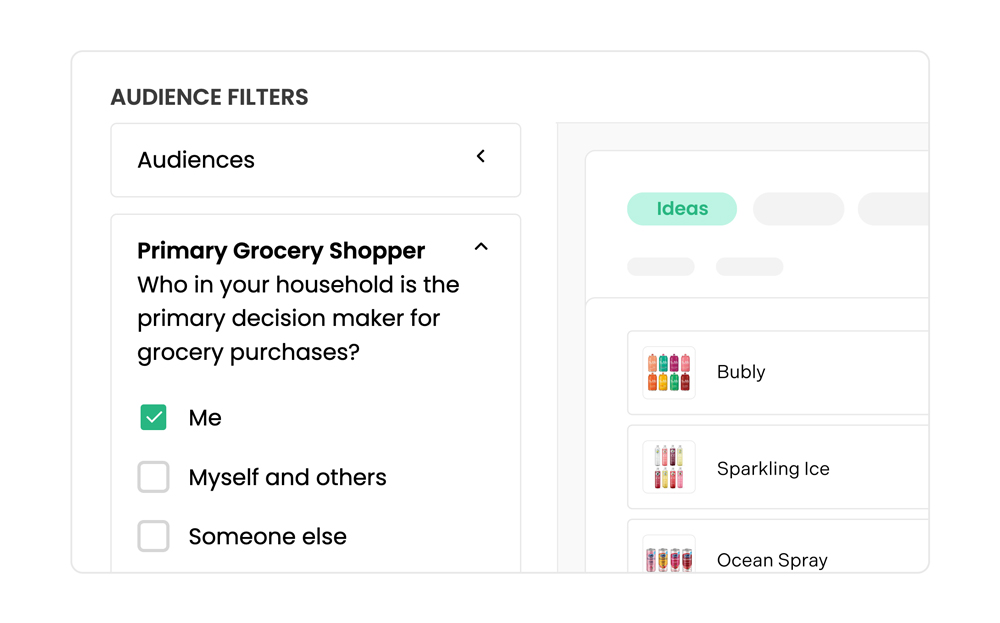Click the Someone else label text
The image size is (1000, 623).
click(267, 537)
